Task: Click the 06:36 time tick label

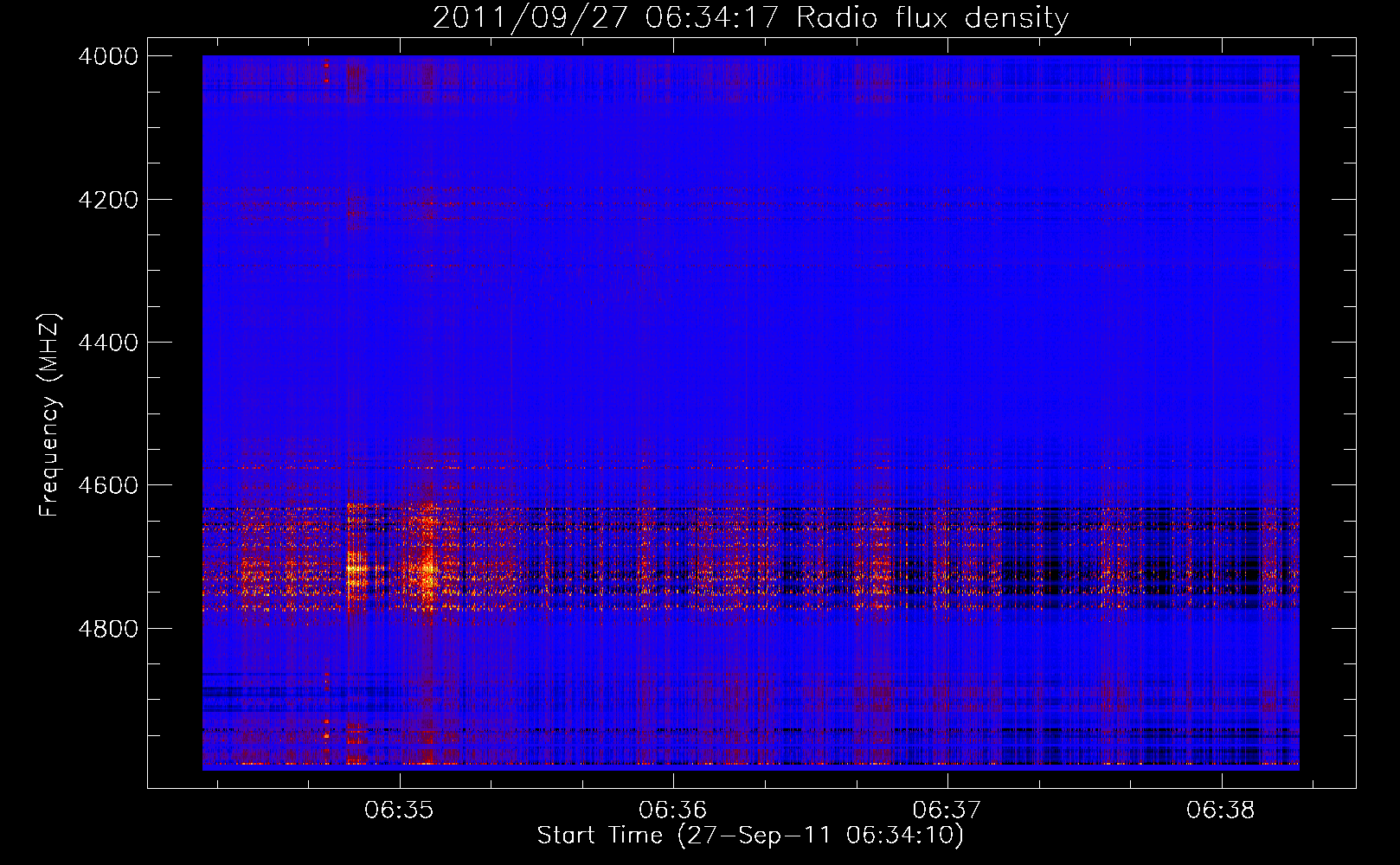Action: (673, 811)
